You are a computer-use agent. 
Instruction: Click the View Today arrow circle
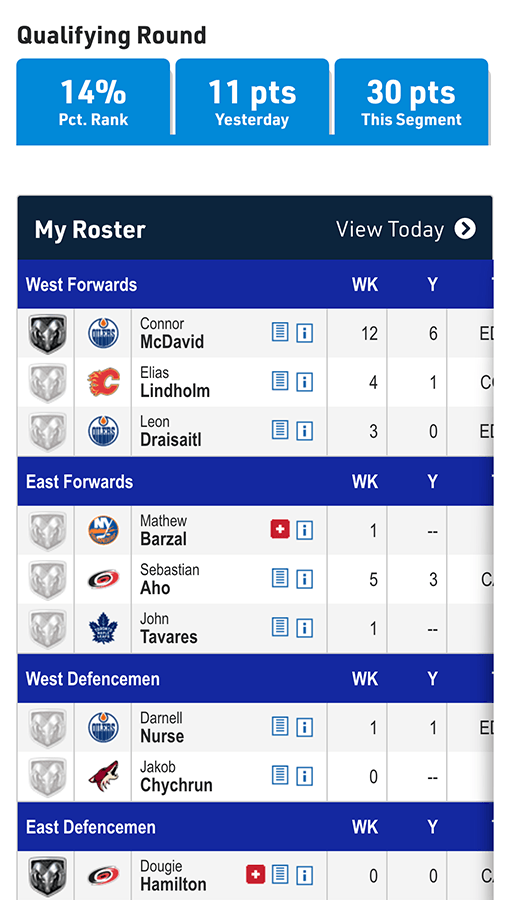tap(465, 228)
